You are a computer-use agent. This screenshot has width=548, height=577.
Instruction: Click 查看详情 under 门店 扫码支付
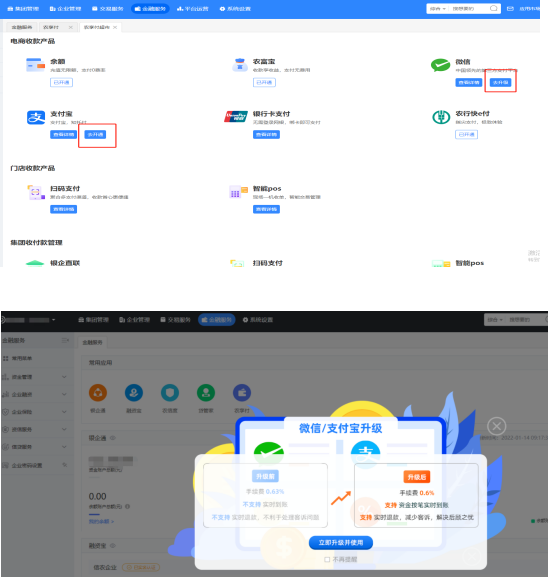[63, 209]
